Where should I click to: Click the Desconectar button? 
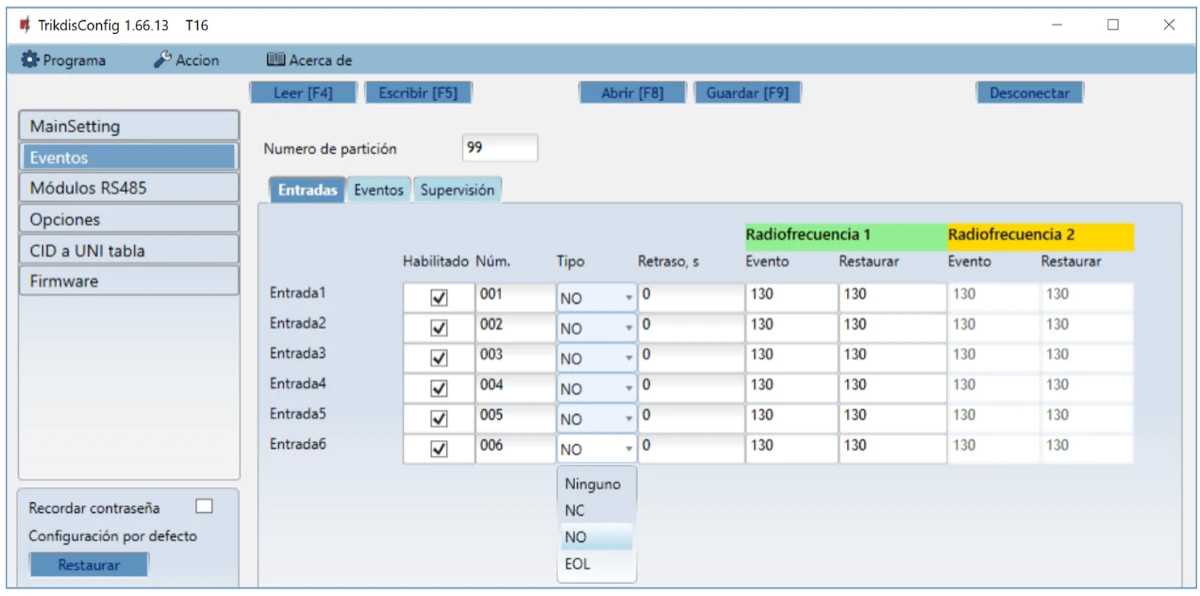pos(1029,93)
